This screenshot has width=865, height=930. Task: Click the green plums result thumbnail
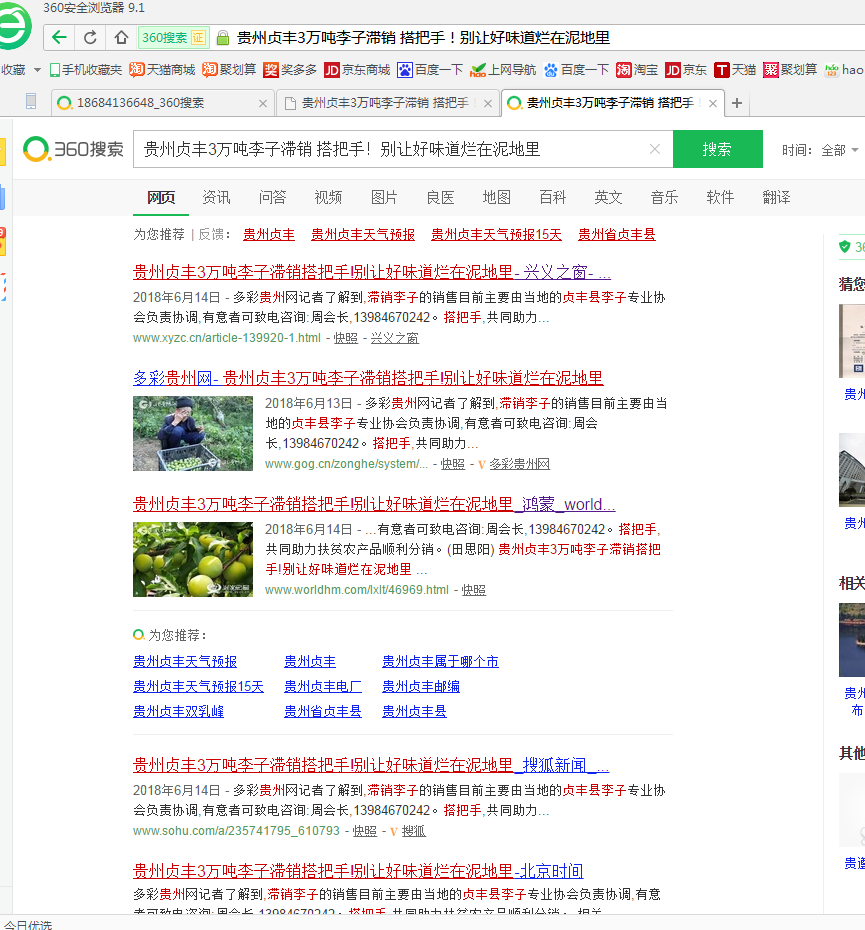193,559
